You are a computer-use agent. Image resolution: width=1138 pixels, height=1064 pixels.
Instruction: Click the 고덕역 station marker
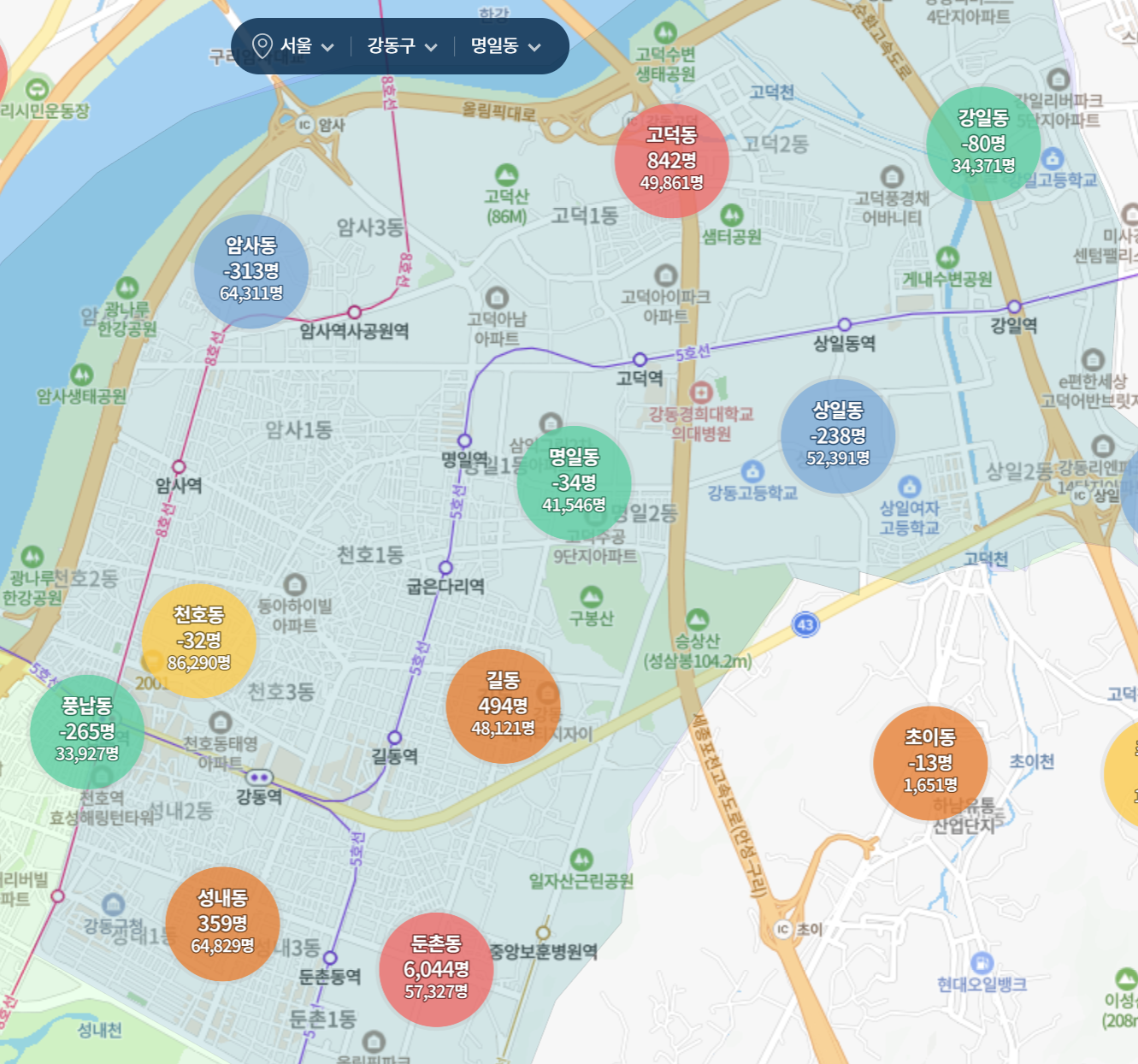point(640,359)
